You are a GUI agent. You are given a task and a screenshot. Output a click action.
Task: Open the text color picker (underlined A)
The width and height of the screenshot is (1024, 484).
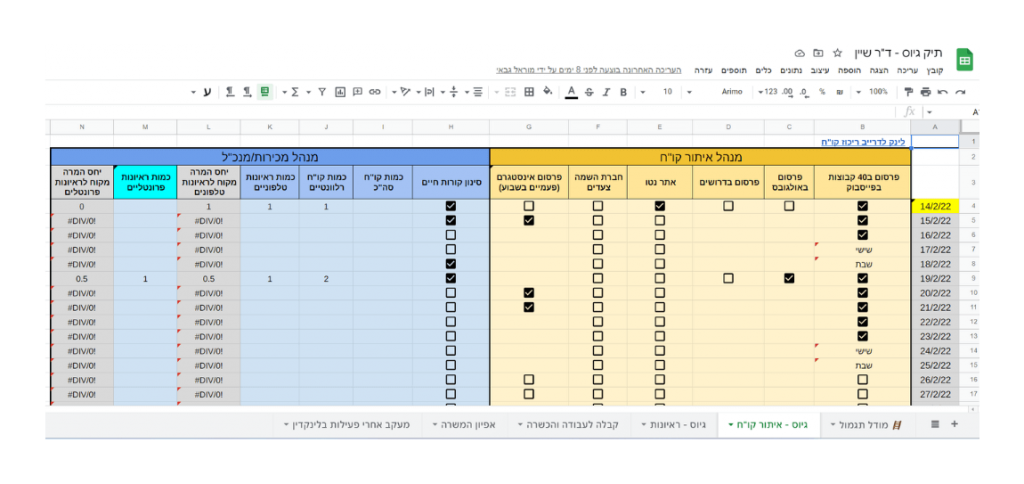click(x=571, y=92)
